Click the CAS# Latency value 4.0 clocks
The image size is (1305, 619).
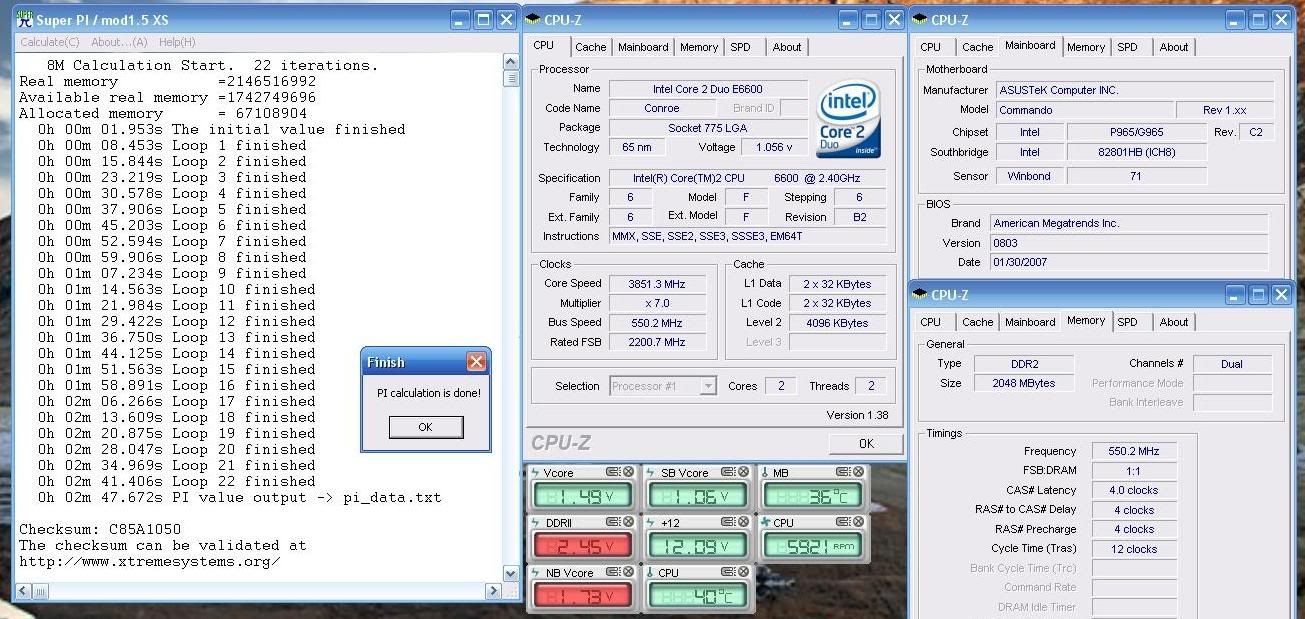coord(1134,490)
